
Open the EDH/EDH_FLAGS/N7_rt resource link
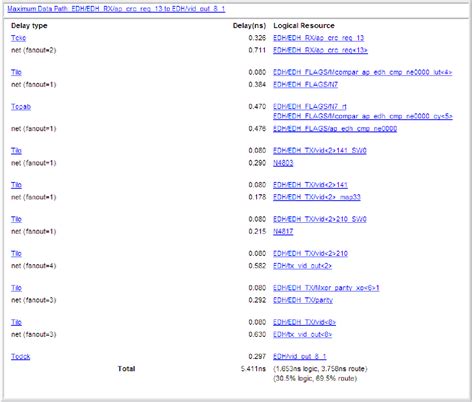[x=310, y=107]
